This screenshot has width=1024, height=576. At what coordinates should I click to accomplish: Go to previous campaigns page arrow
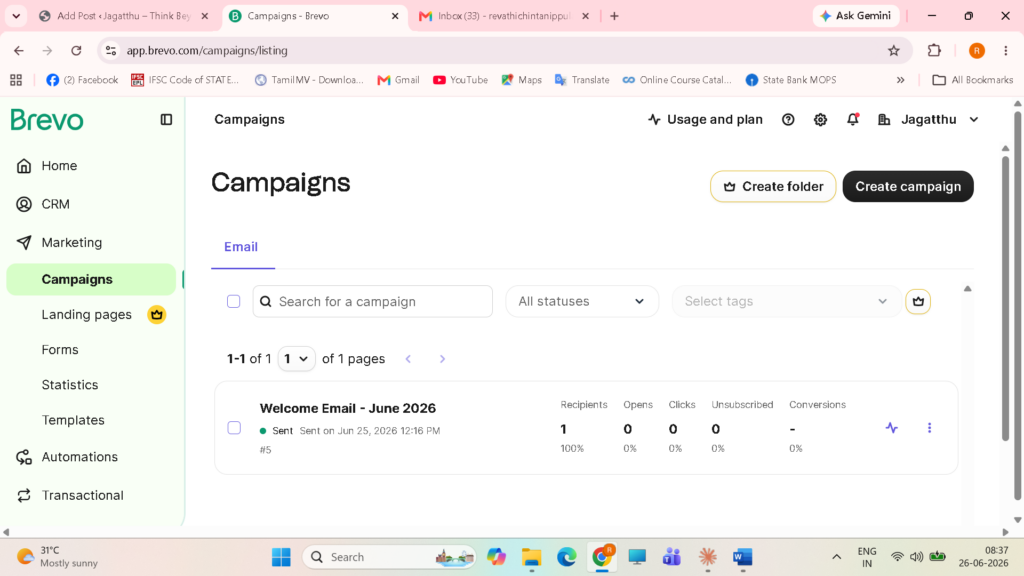click(408, 359)
